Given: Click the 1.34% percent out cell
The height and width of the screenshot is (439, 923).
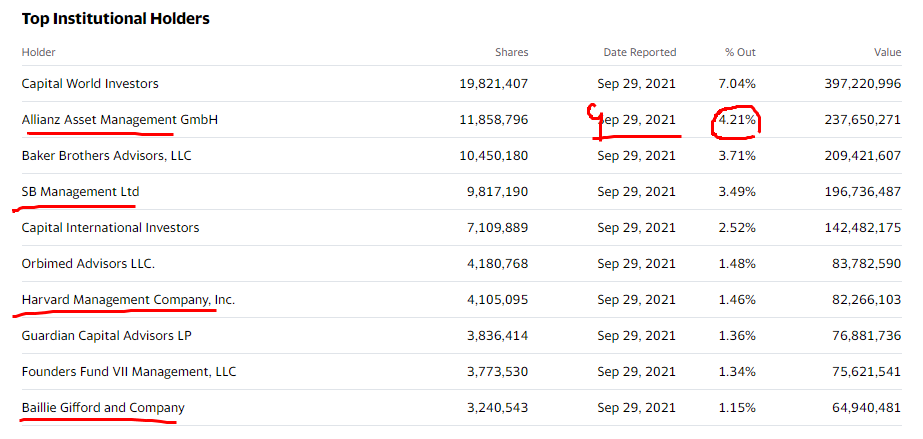Looking at the screenshot, I should point(736,372).
